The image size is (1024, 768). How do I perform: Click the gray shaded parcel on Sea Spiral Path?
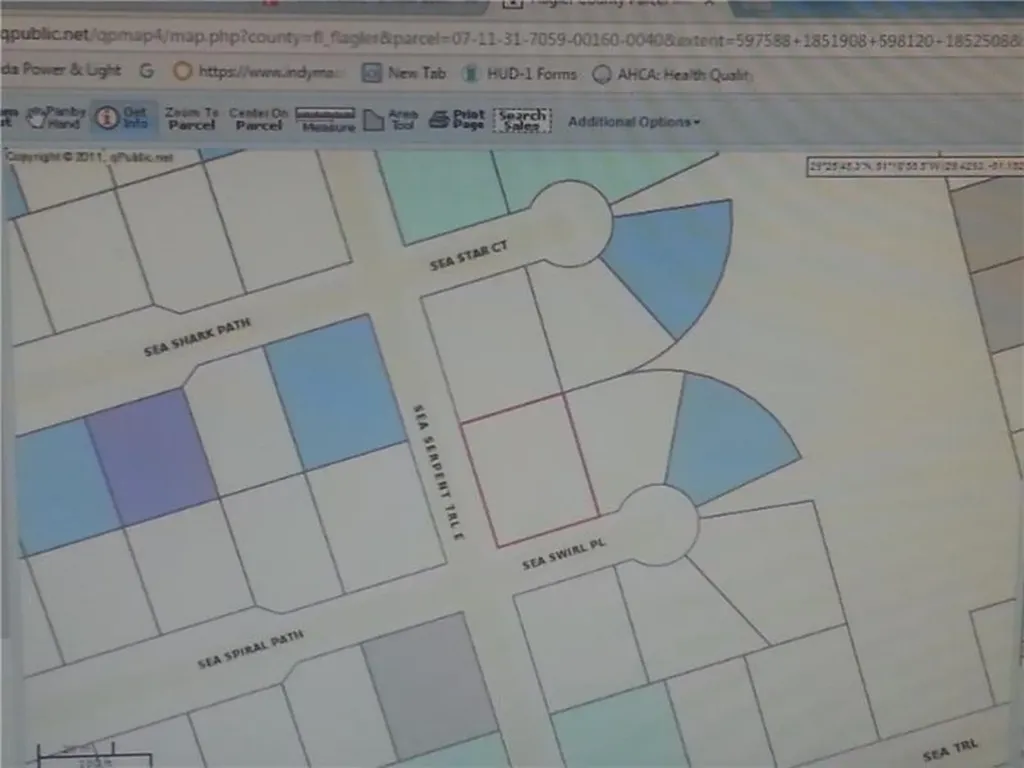430,685
